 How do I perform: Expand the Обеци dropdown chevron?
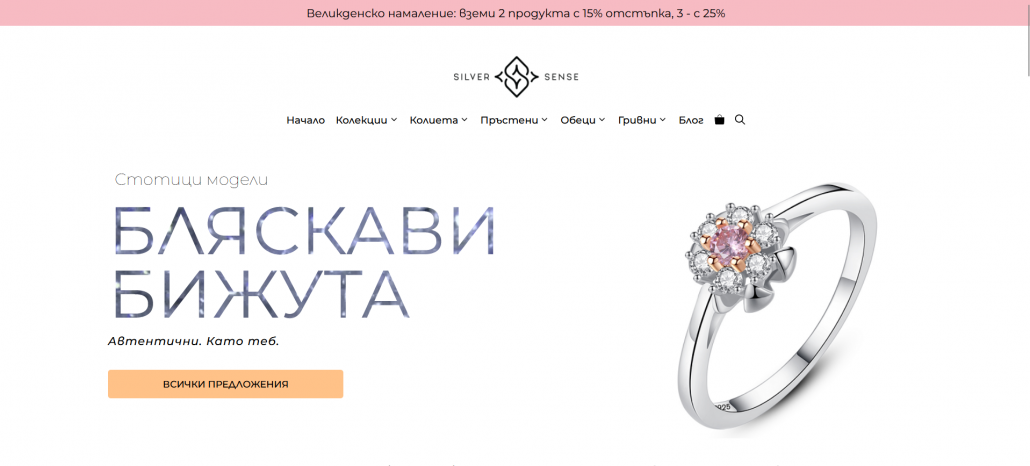click(x=602, y=120)
